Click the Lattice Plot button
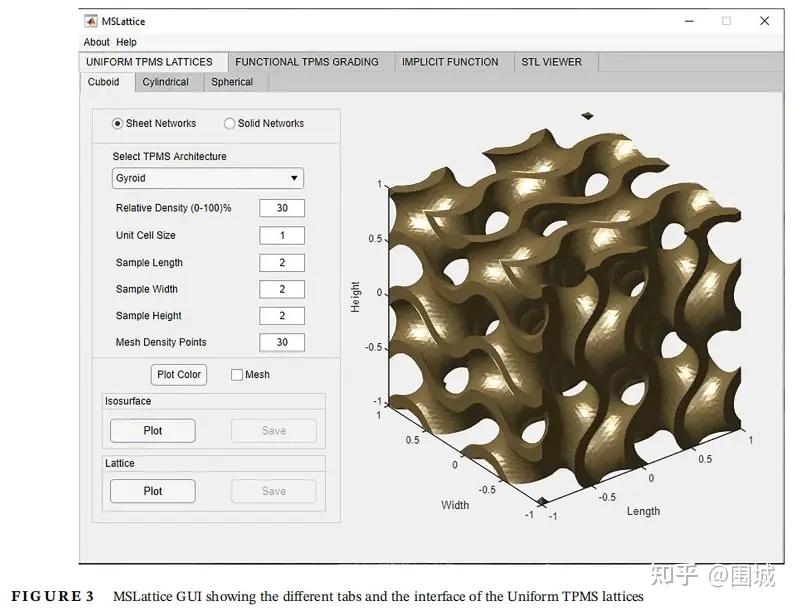 click(x=153, y=491)
